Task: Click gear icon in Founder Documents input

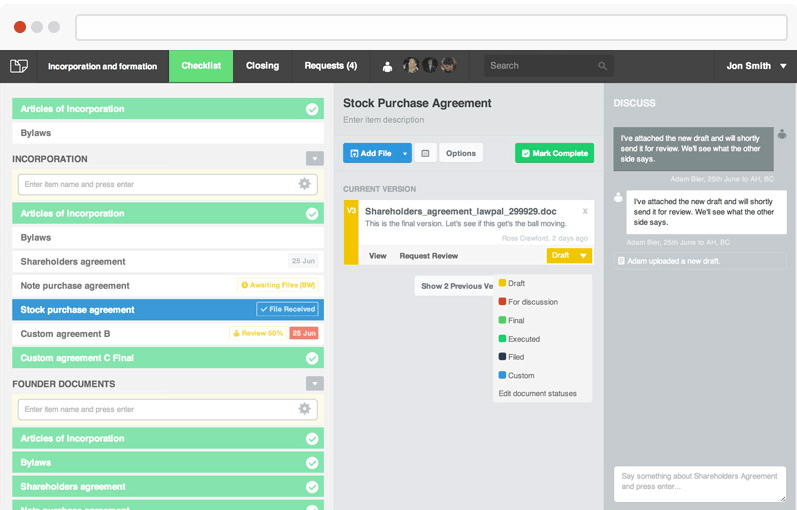Action: click(304, 409)
